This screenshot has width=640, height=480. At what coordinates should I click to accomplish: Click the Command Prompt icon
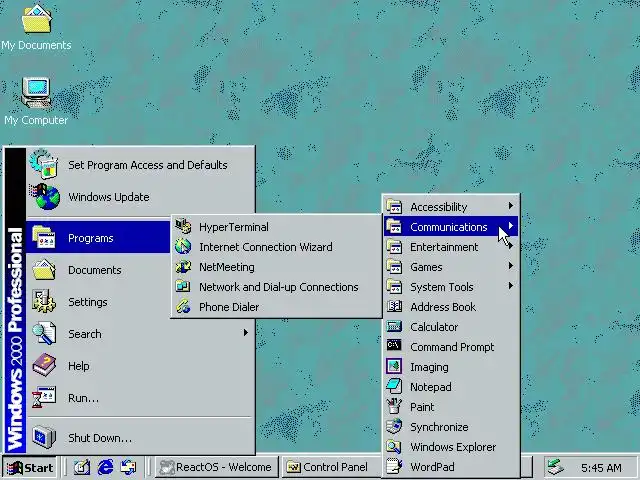394,346
